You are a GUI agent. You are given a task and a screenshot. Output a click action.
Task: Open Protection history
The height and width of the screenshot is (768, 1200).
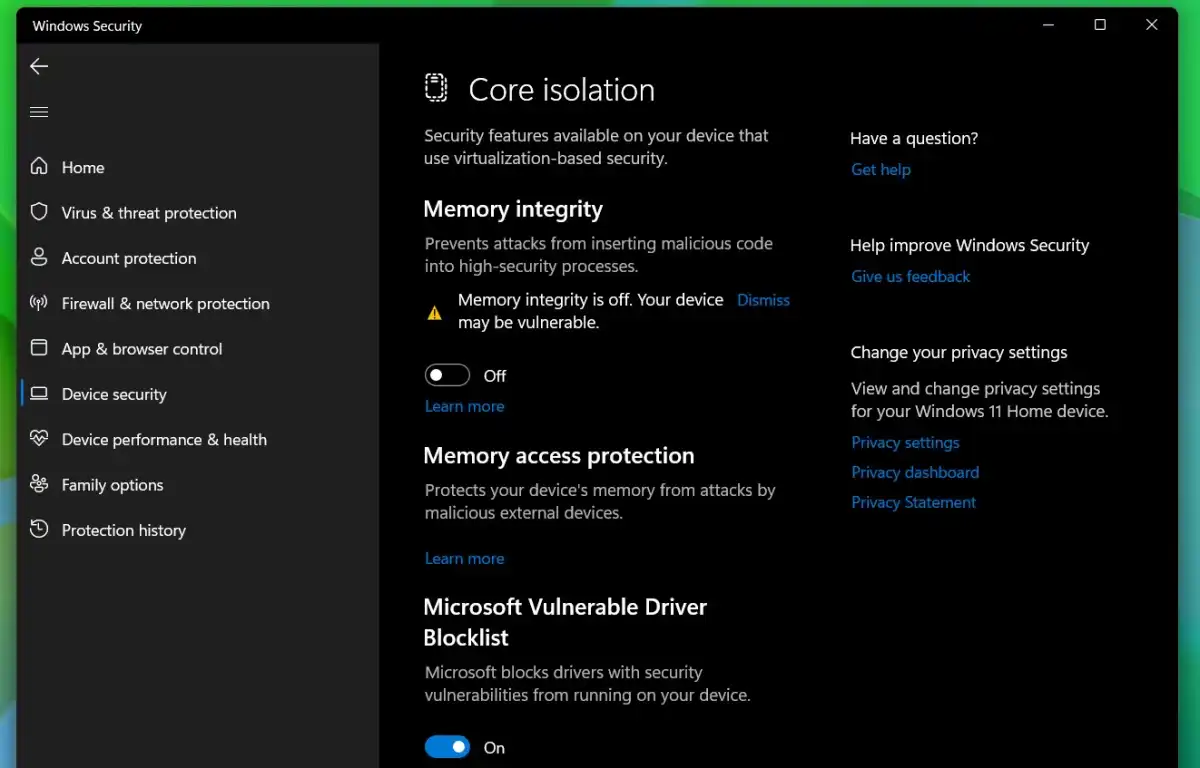123,530
